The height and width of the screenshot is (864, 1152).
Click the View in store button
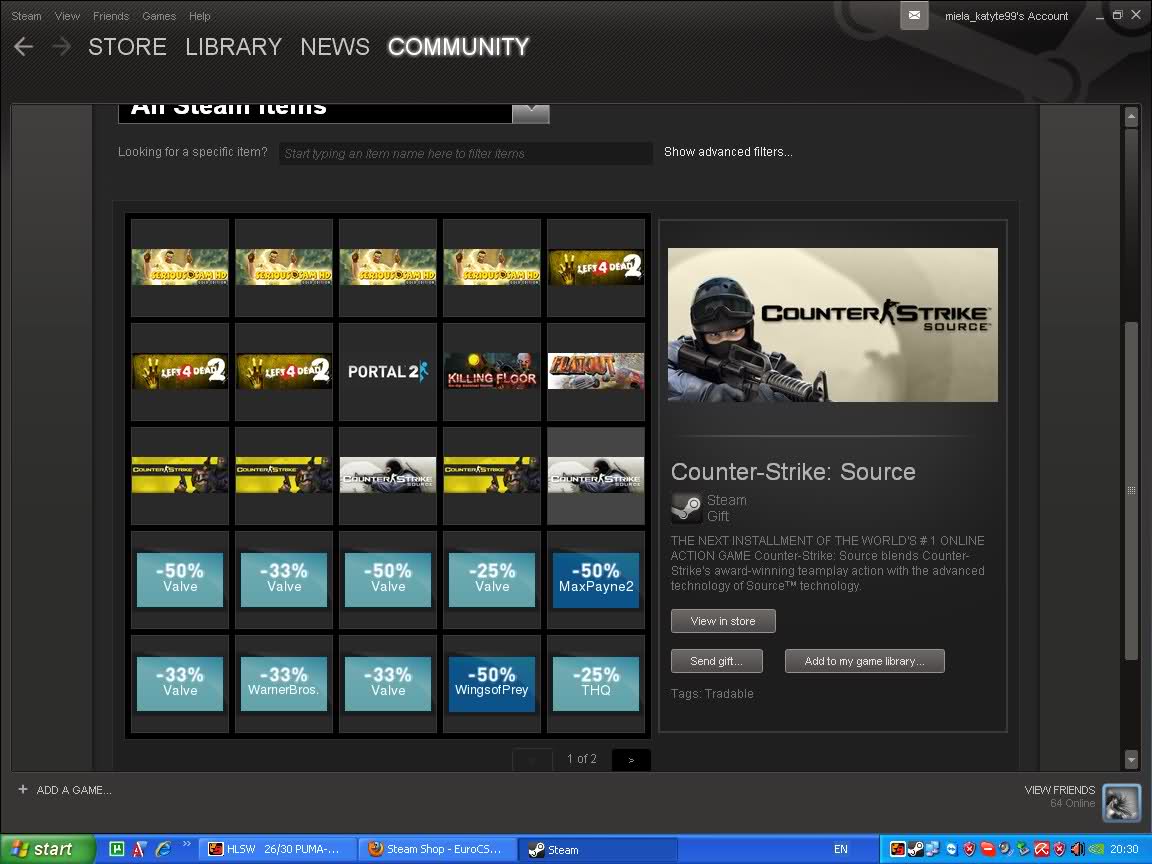[x=723, y=621]
